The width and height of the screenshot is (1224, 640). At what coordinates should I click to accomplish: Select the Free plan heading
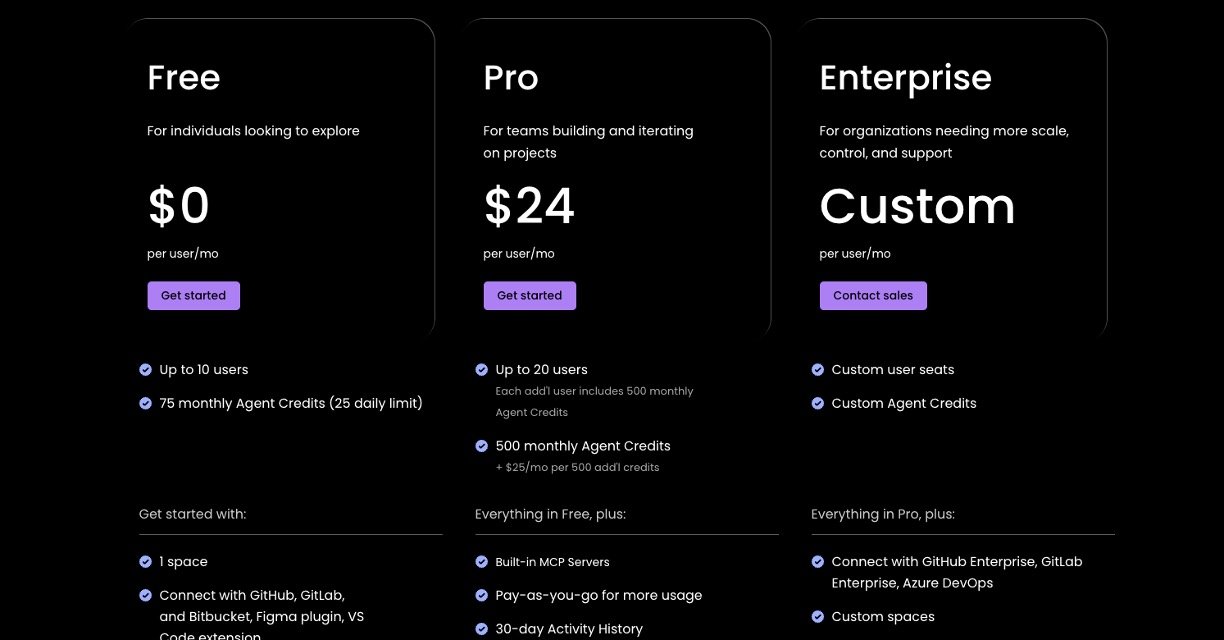[184, 78]
